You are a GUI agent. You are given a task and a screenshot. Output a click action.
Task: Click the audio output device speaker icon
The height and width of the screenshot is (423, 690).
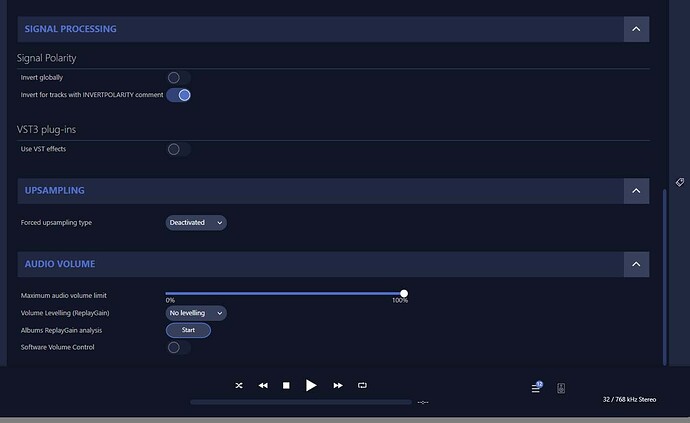[561, 388]
